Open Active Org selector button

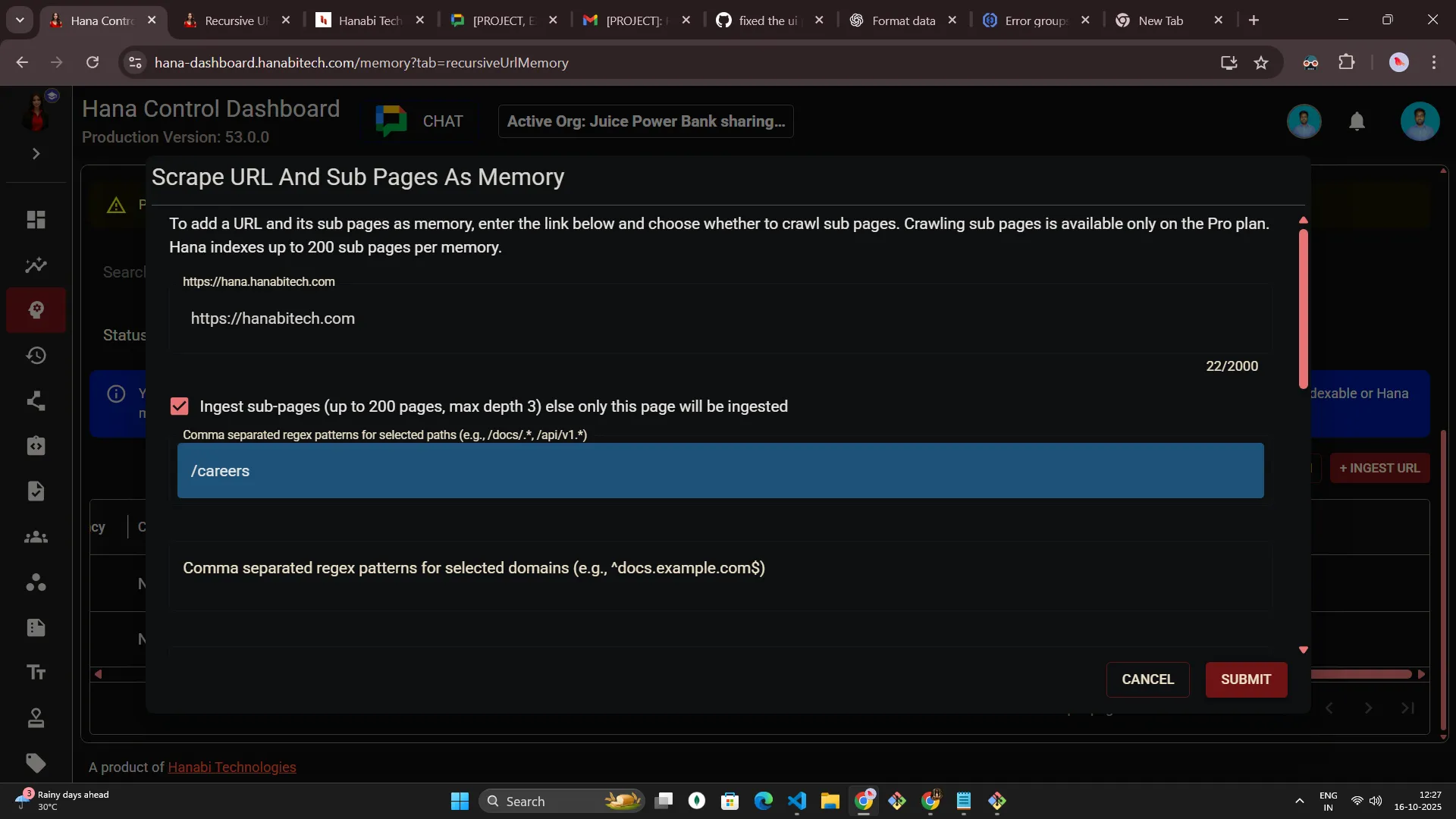645,121
